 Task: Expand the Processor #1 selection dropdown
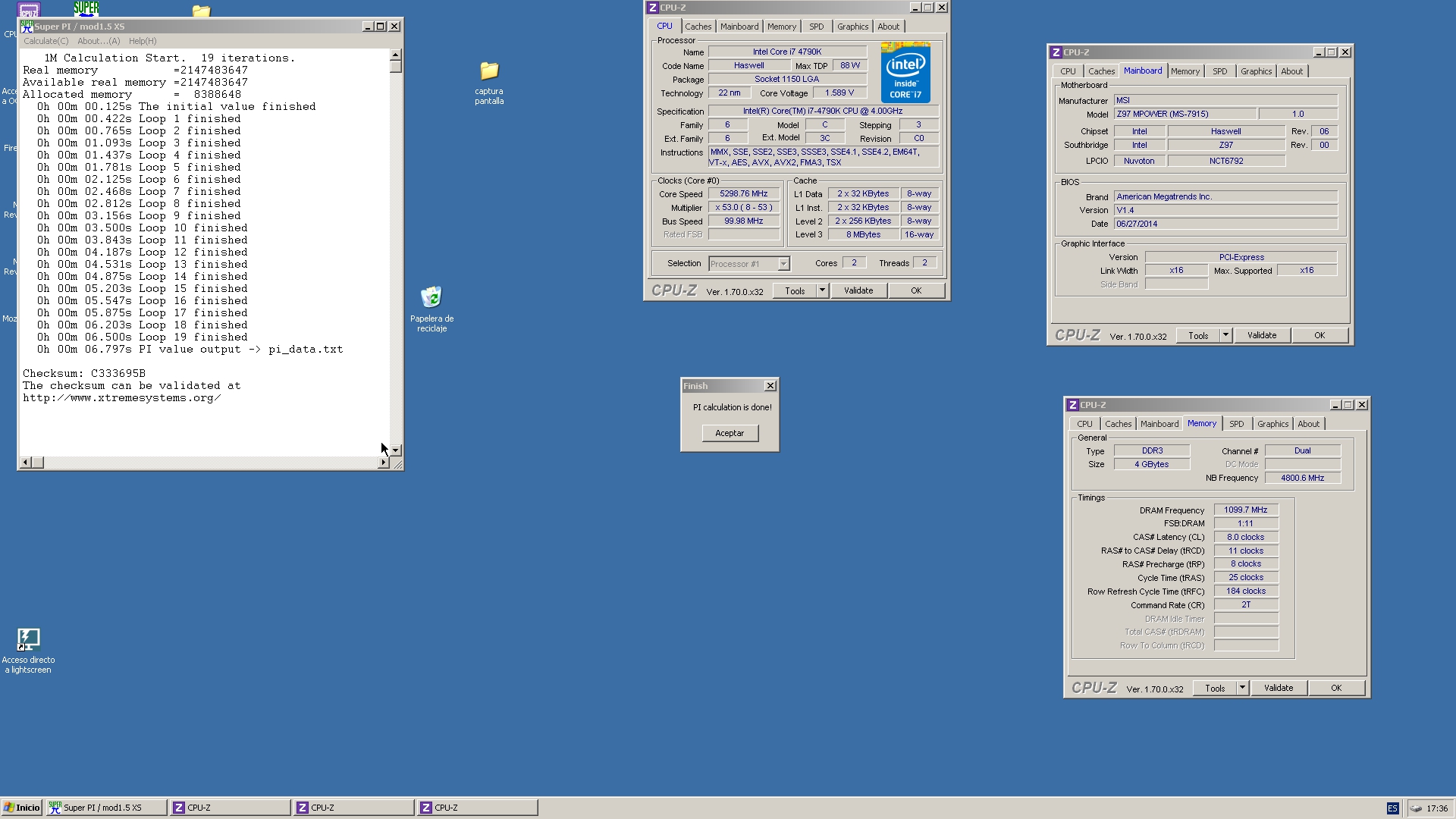tap(783, 264)
